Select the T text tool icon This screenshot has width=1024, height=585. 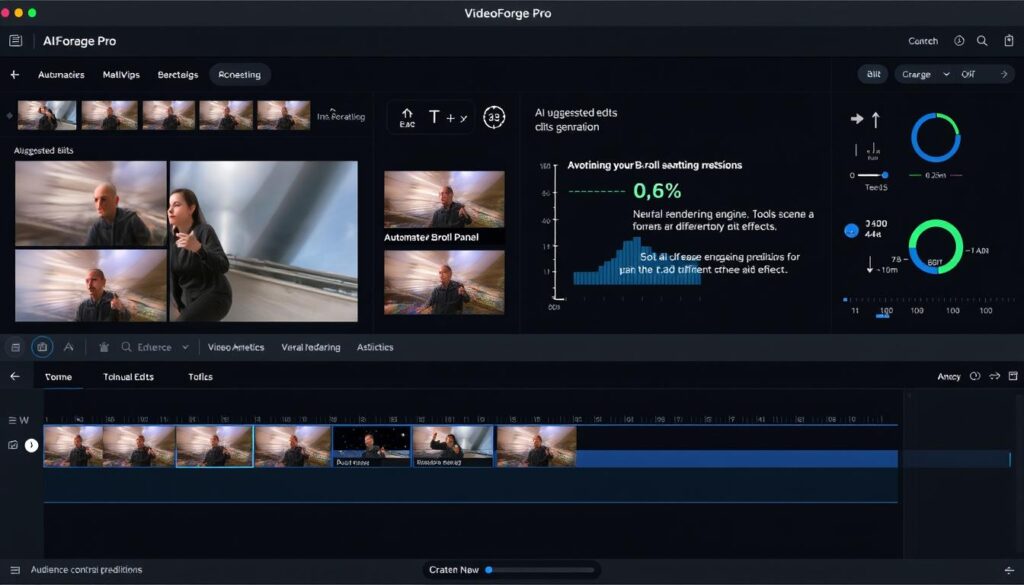434,117
